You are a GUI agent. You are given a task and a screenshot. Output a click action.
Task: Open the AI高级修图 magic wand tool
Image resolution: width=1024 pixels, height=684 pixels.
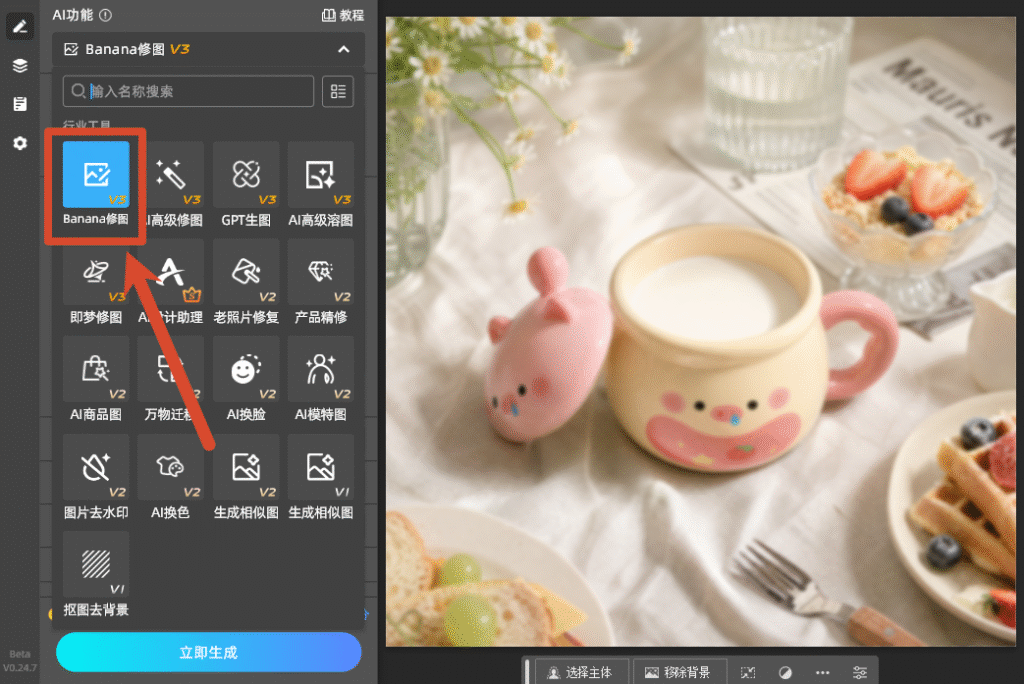click(x=171, y=175)
